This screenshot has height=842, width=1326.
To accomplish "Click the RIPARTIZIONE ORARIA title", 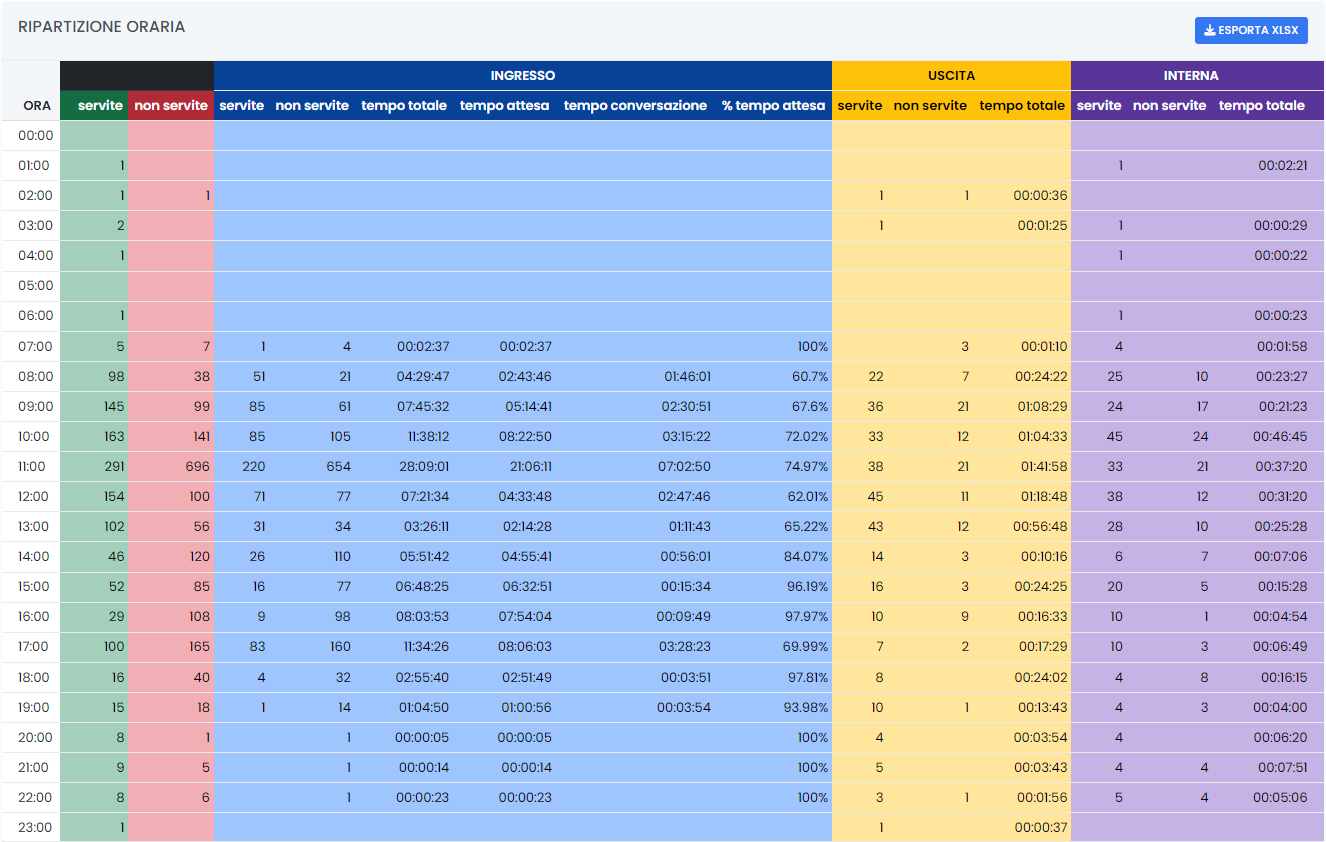I will (x=101, y=27).
